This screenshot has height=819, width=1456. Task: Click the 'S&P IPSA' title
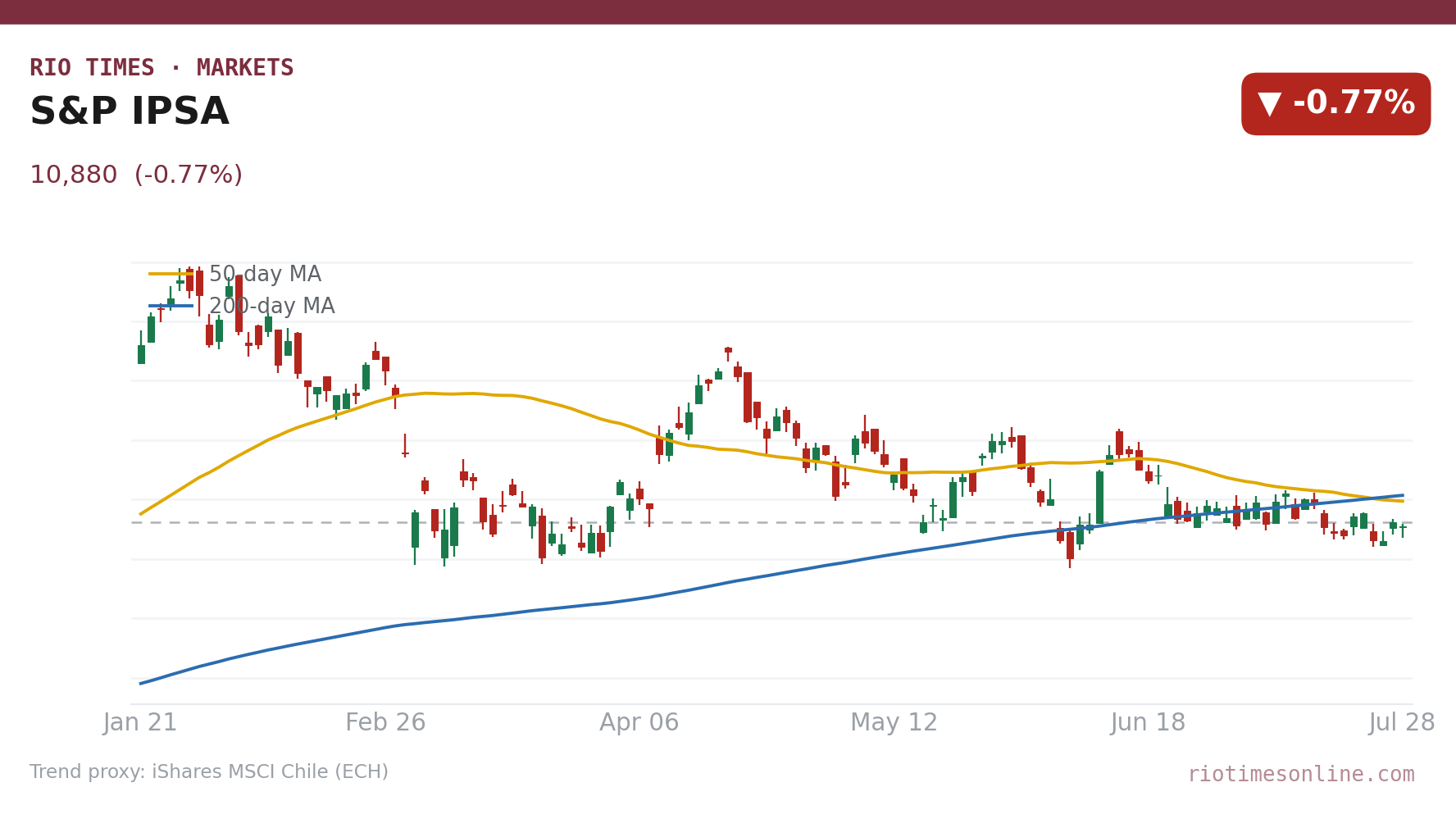tap(130, 112)
